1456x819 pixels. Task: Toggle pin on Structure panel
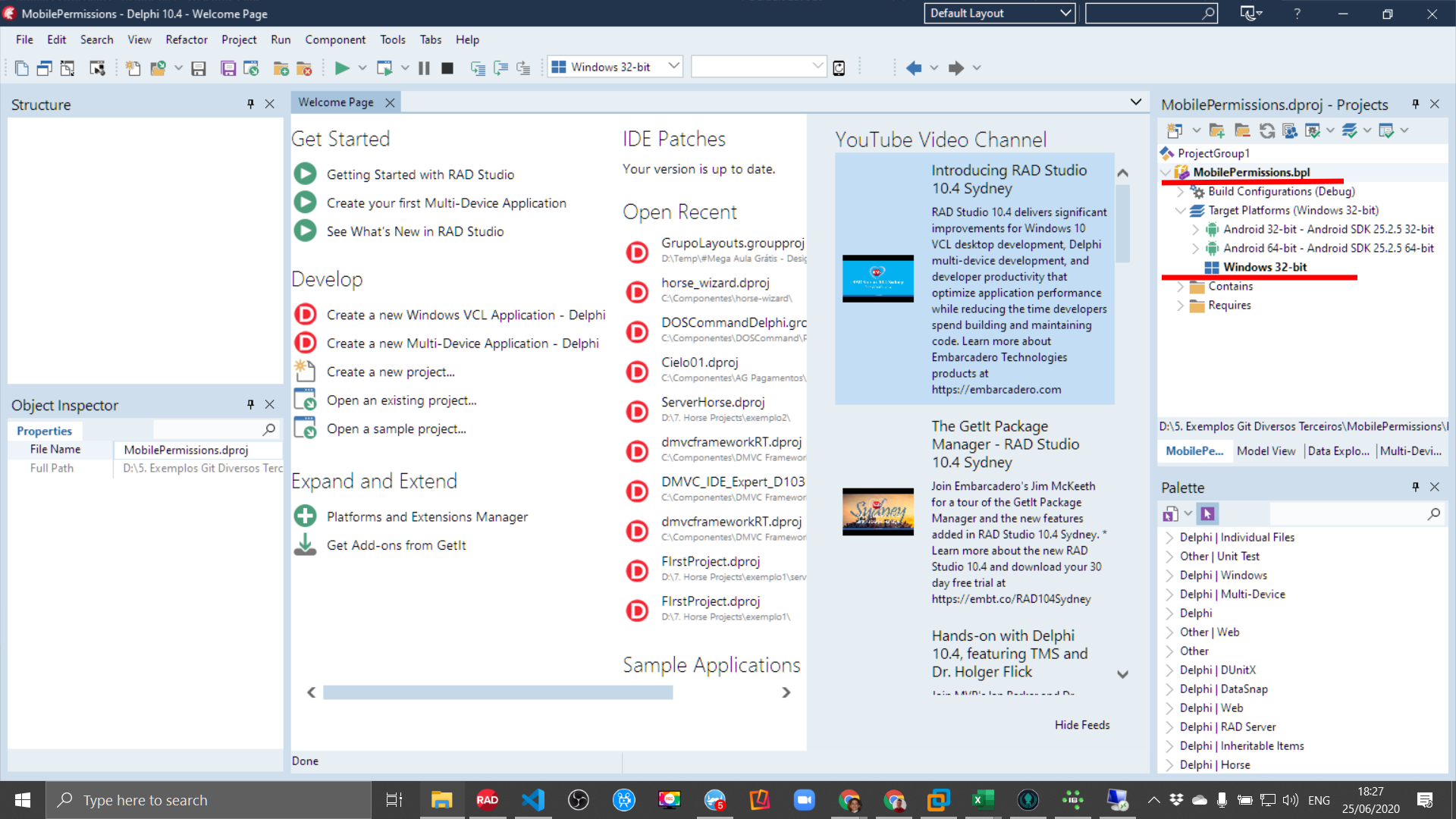250,104
